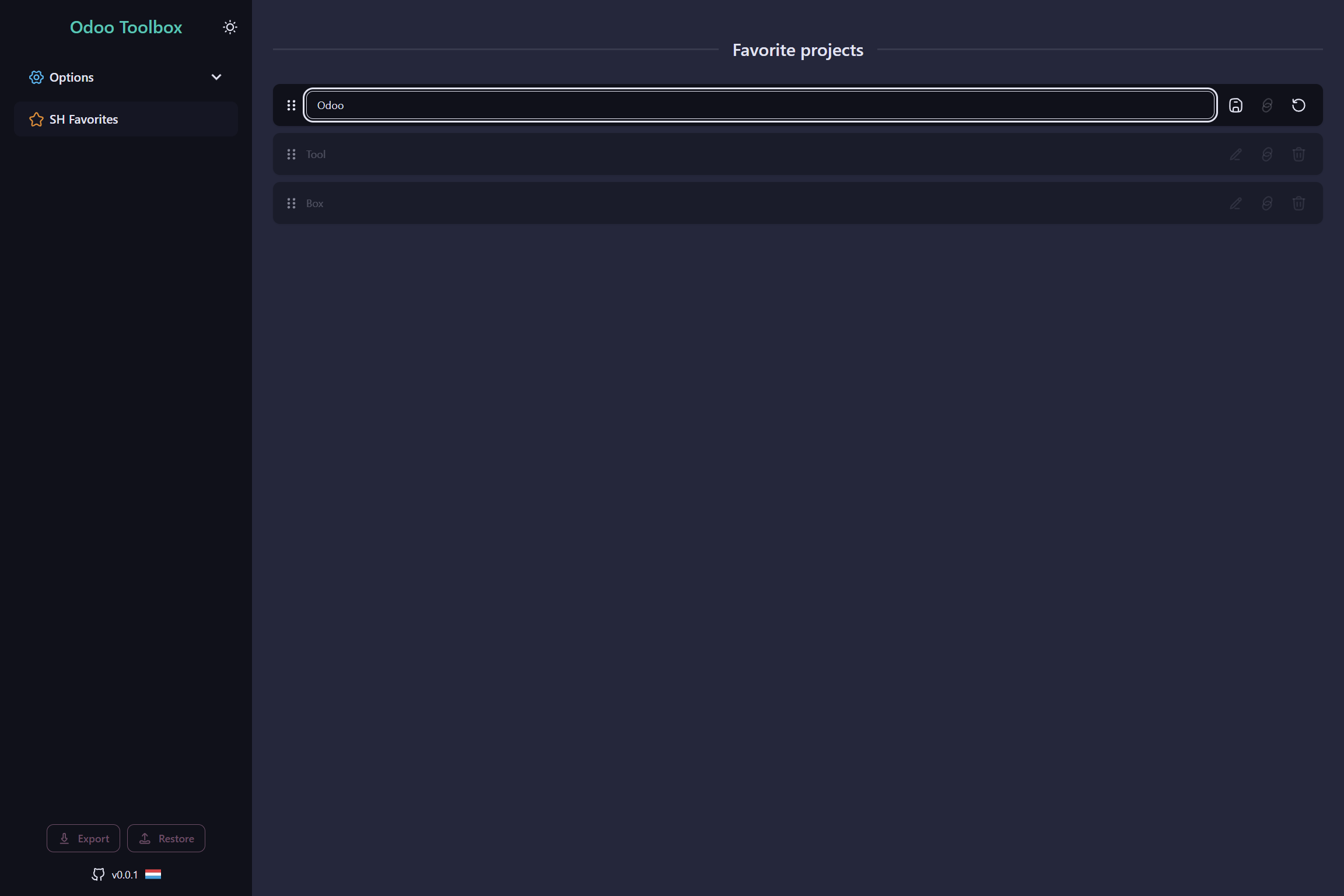Collapse the Options dropdown arrow
Screen dimensions: 1344x896
click(x=216, y=76)
